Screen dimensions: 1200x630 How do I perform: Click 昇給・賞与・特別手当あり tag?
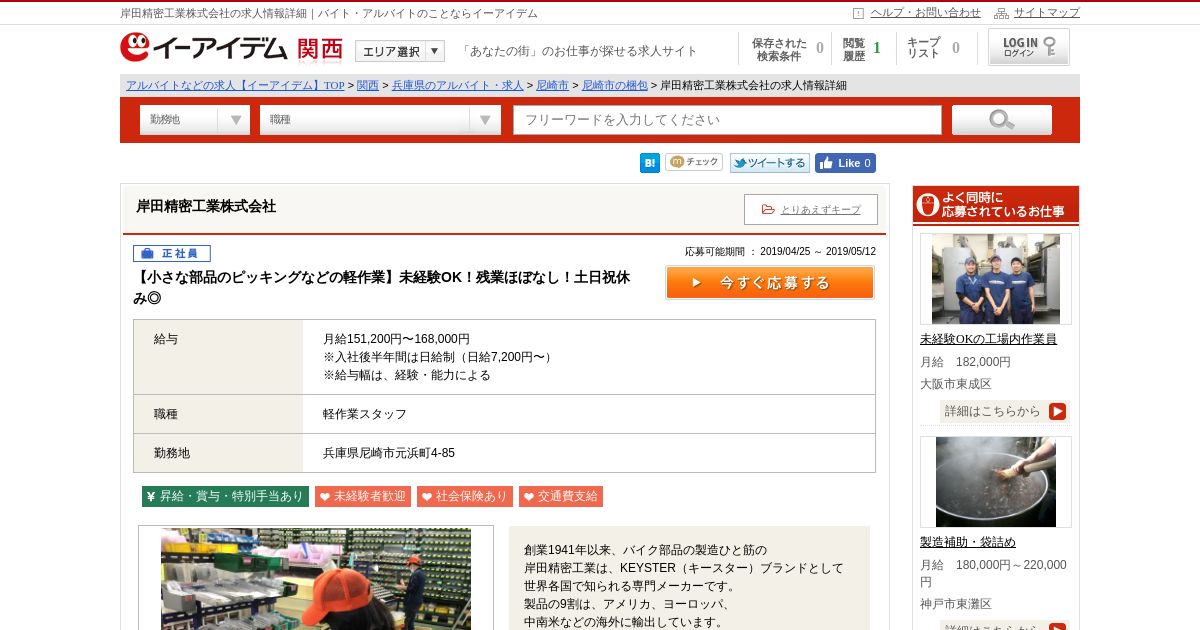click(x=225, y=496)
